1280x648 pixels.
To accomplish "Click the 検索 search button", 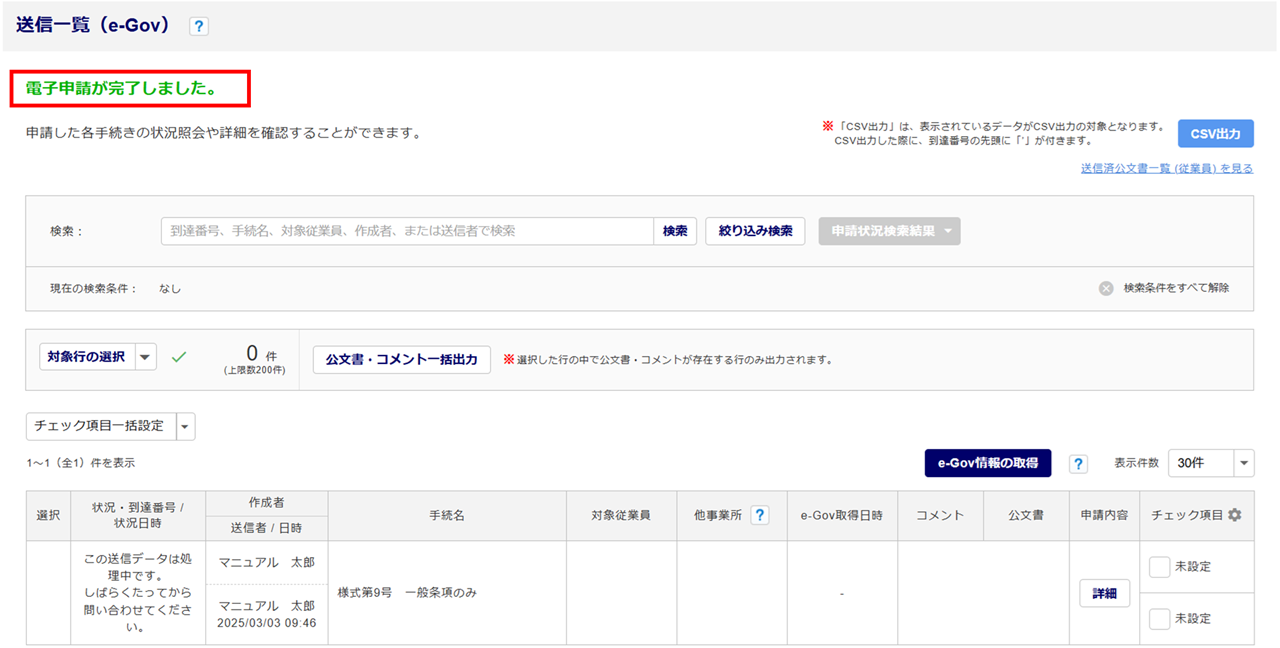I will [x=675, y=231].
